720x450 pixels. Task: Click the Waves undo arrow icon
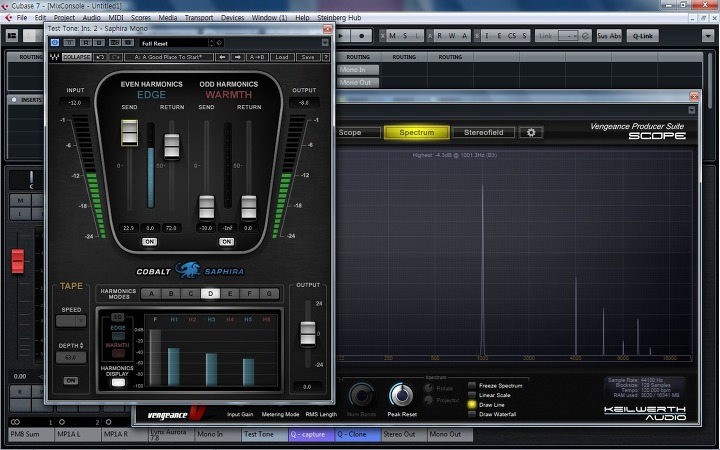click(x=101, y=57)
